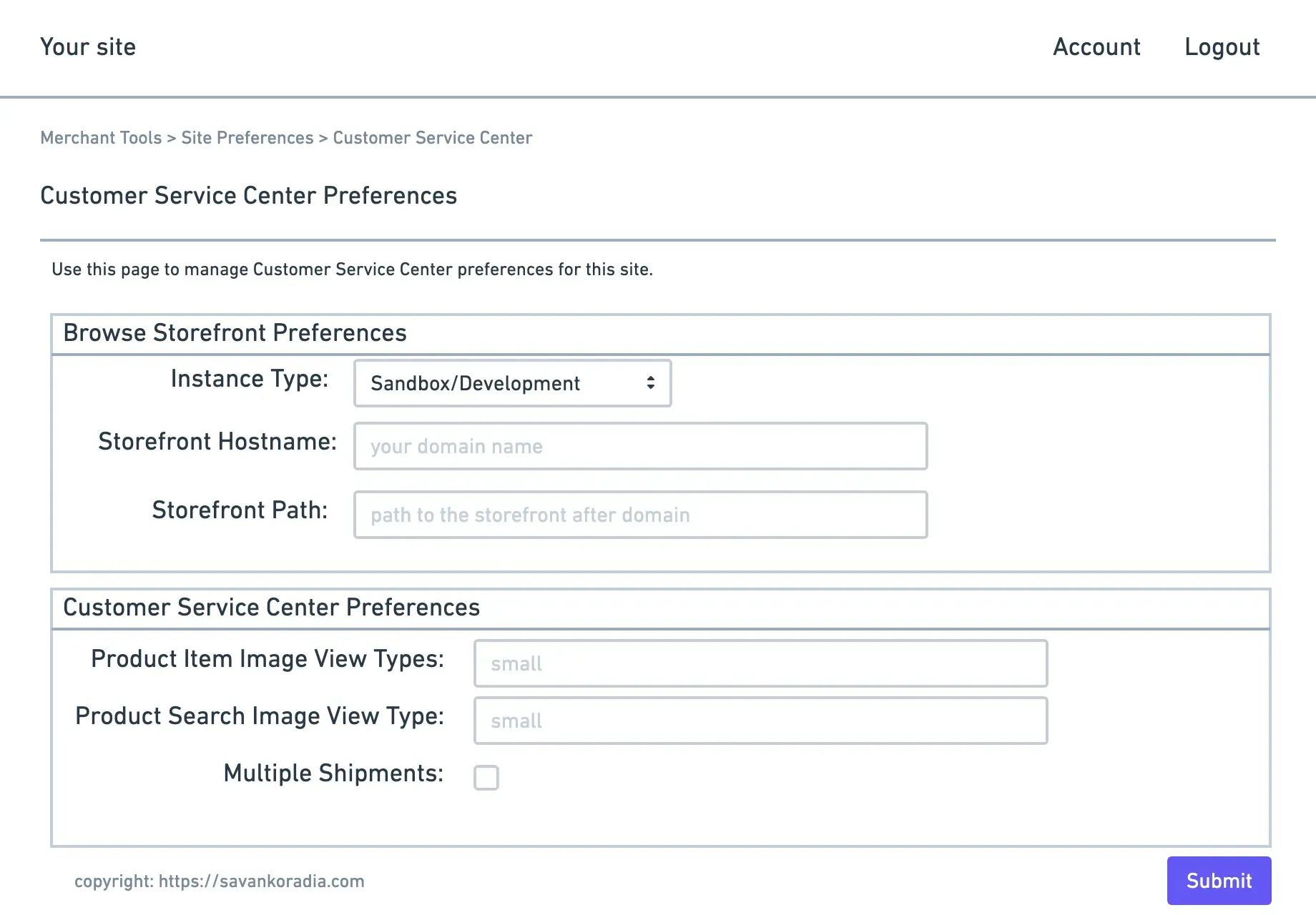Toggle the Multiple Shipments checkbox
Screen dimensions: 1316x915
point(486,777)
